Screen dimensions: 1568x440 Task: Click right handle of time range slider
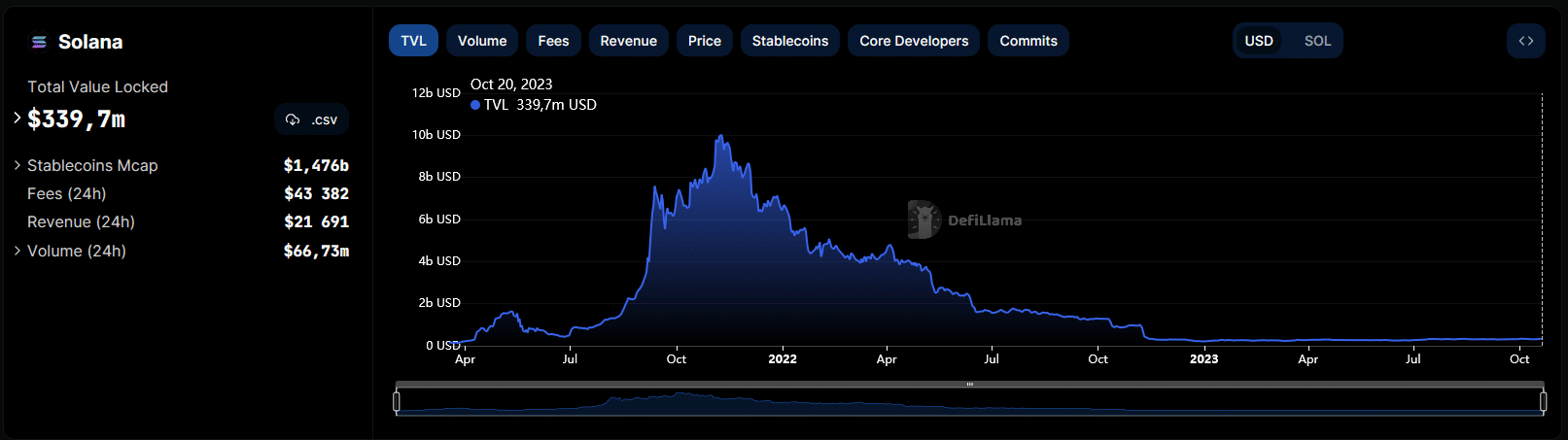coord(1543,401)
